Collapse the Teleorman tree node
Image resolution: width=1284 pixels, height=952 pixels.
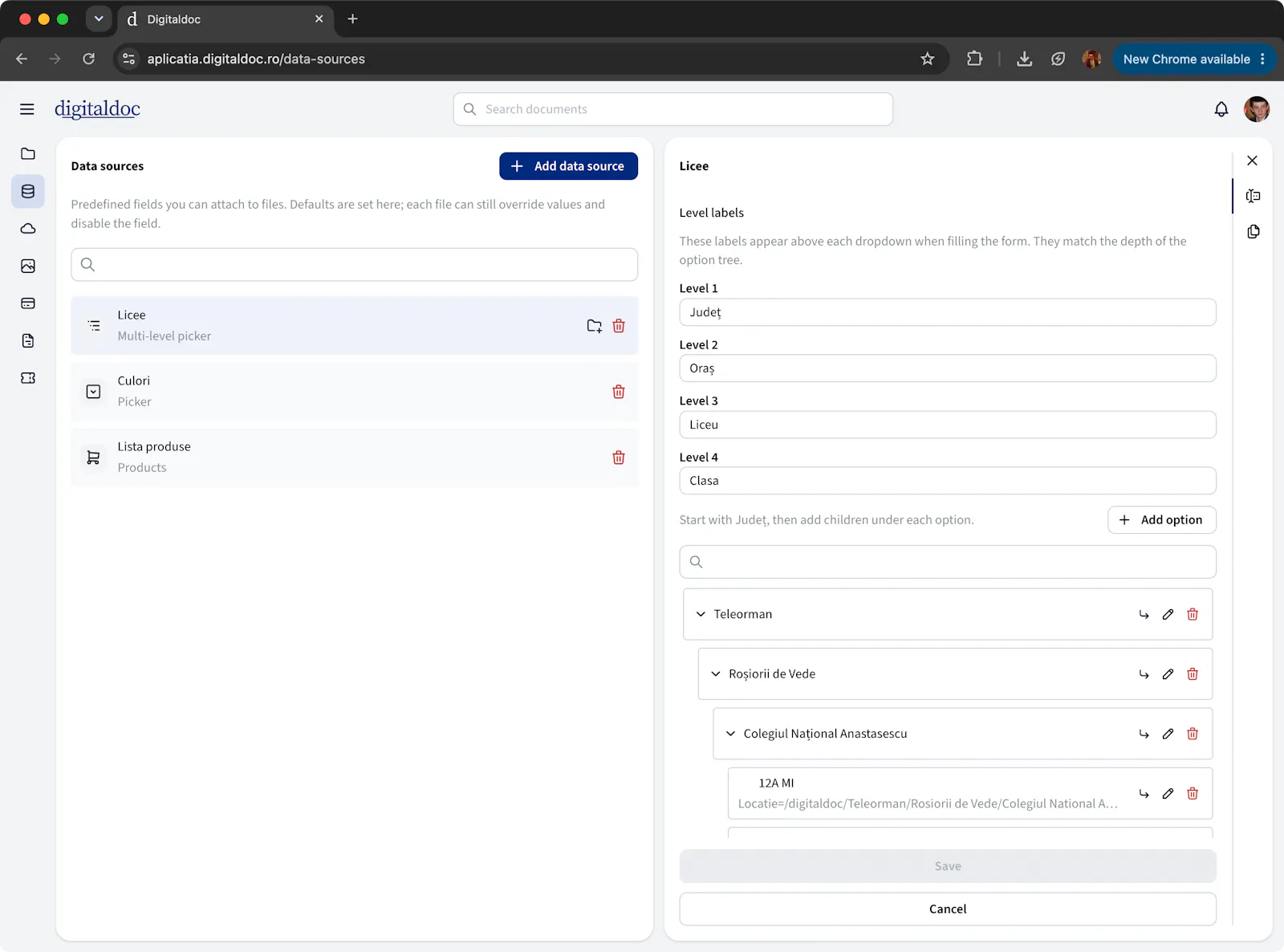click(x=701, y=614)
